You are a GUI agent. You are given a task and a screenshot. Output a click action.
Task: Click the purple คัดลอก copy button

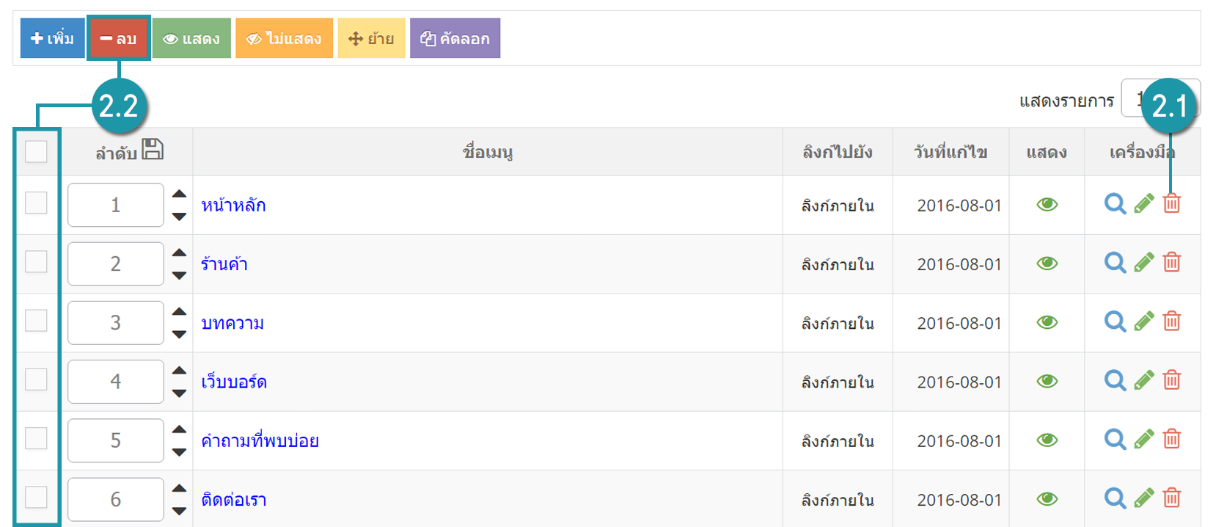[x=455, y=39]
